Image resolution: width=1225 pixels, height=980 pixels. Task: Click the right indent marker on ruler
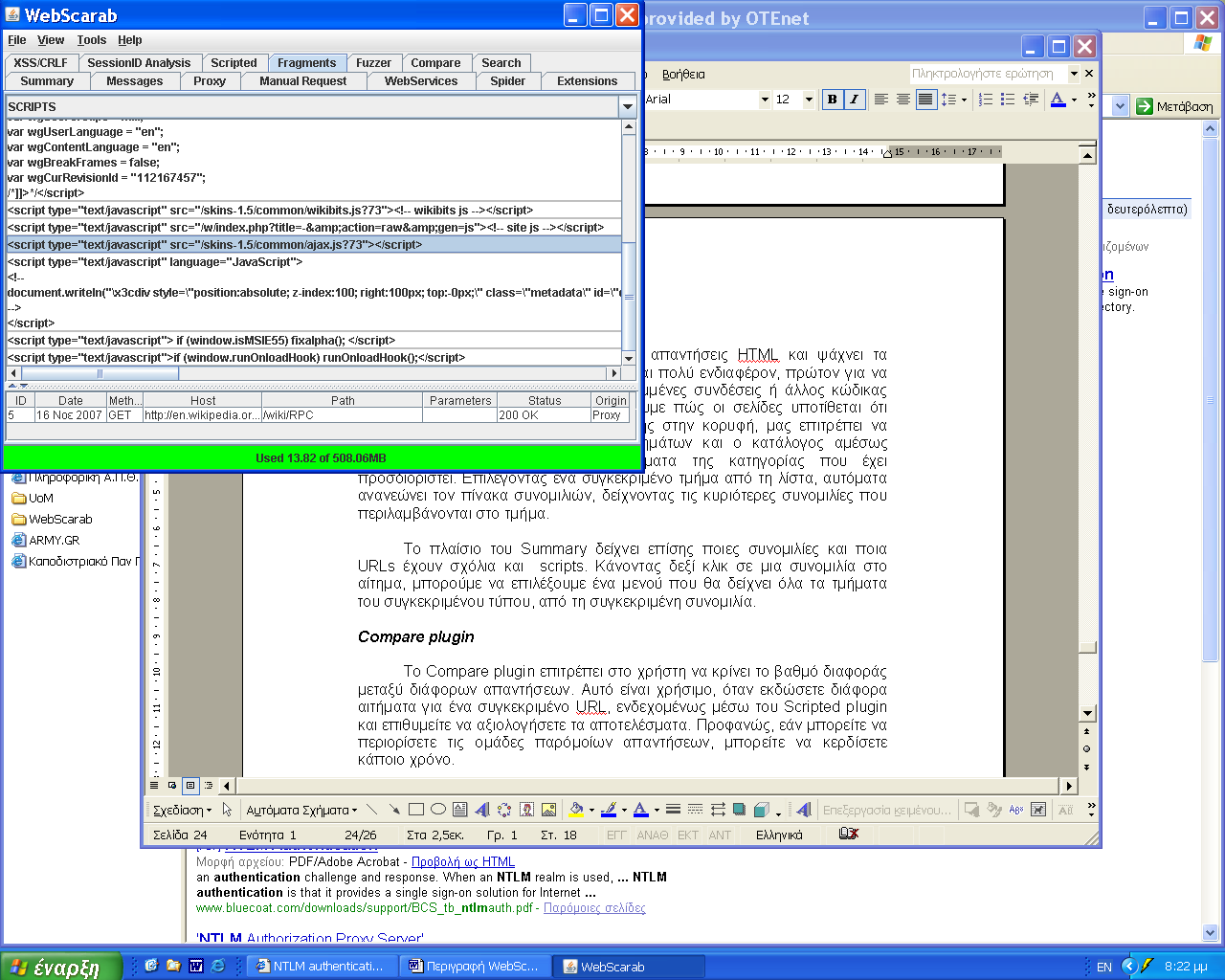click(x=888, y=153)
